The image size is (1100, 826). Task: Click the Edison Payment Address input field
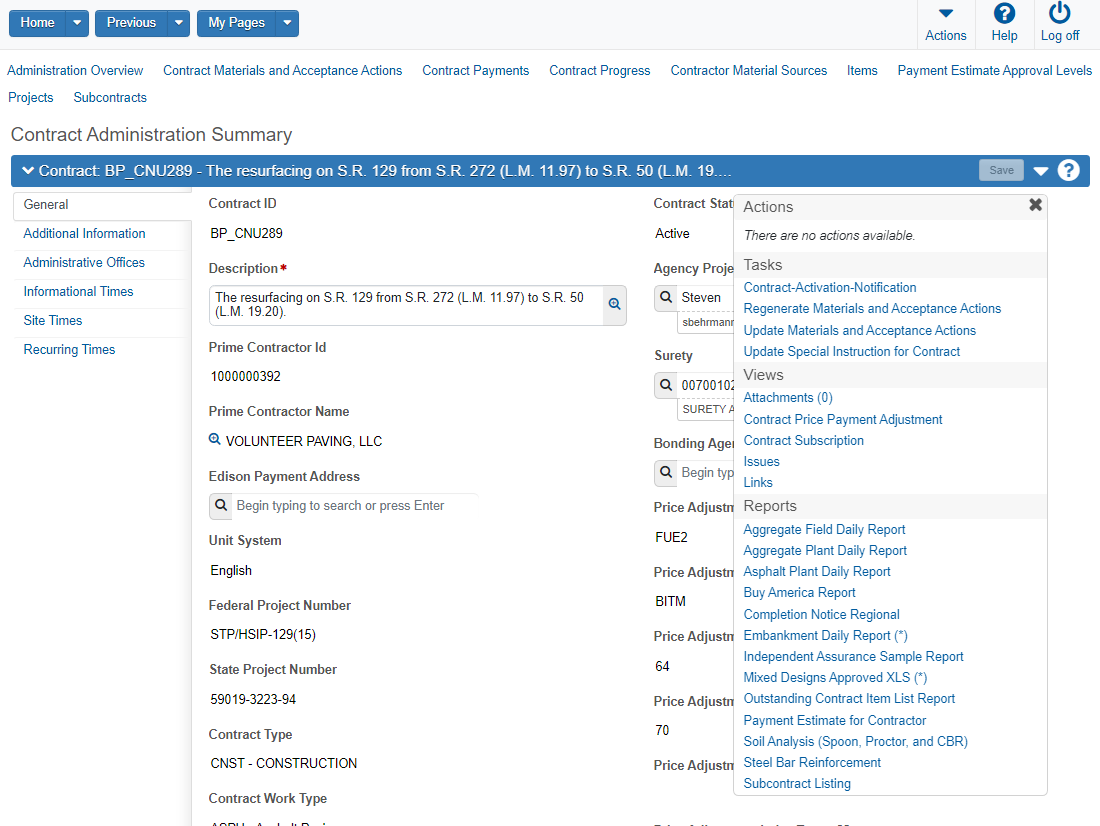click(x=355, y=506)
